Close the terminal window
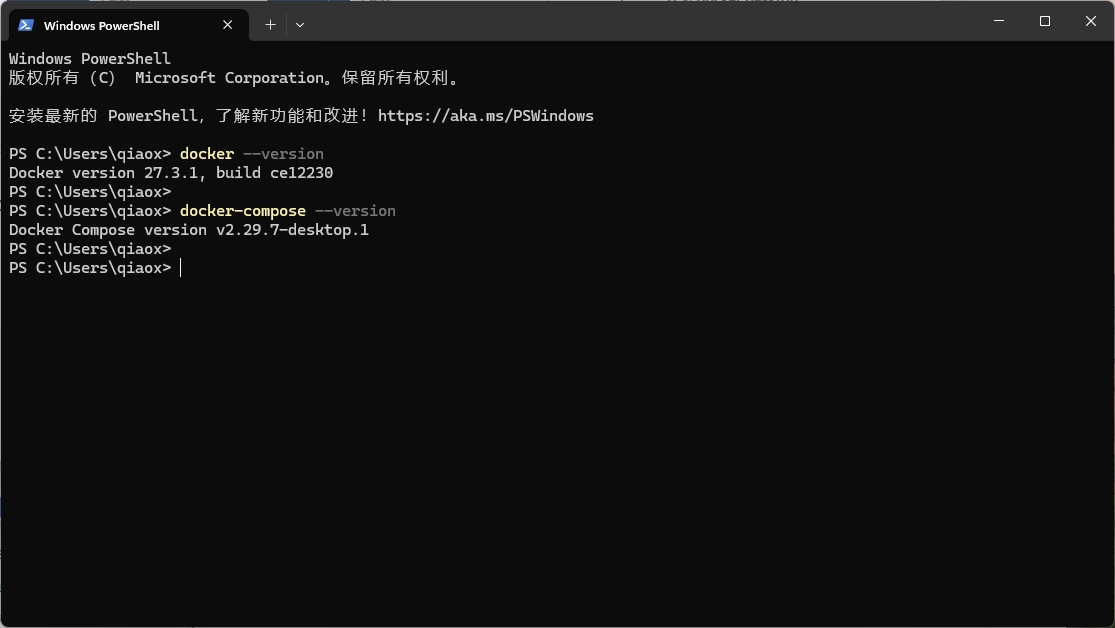The height and width of the screenshot is (628, 1115). pyautogui.click(x=1090, y=21)
